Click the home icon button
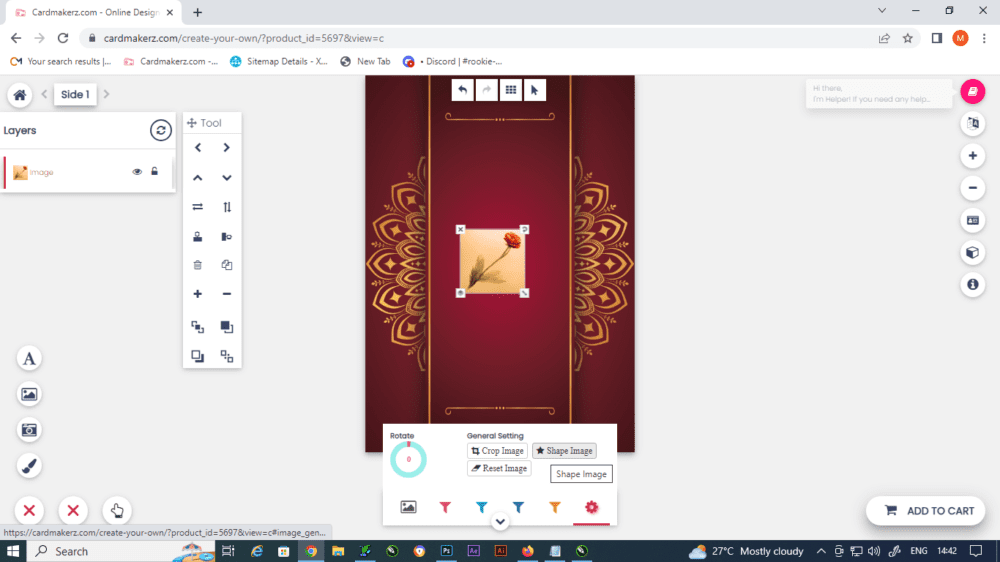 tap(19, 95)
